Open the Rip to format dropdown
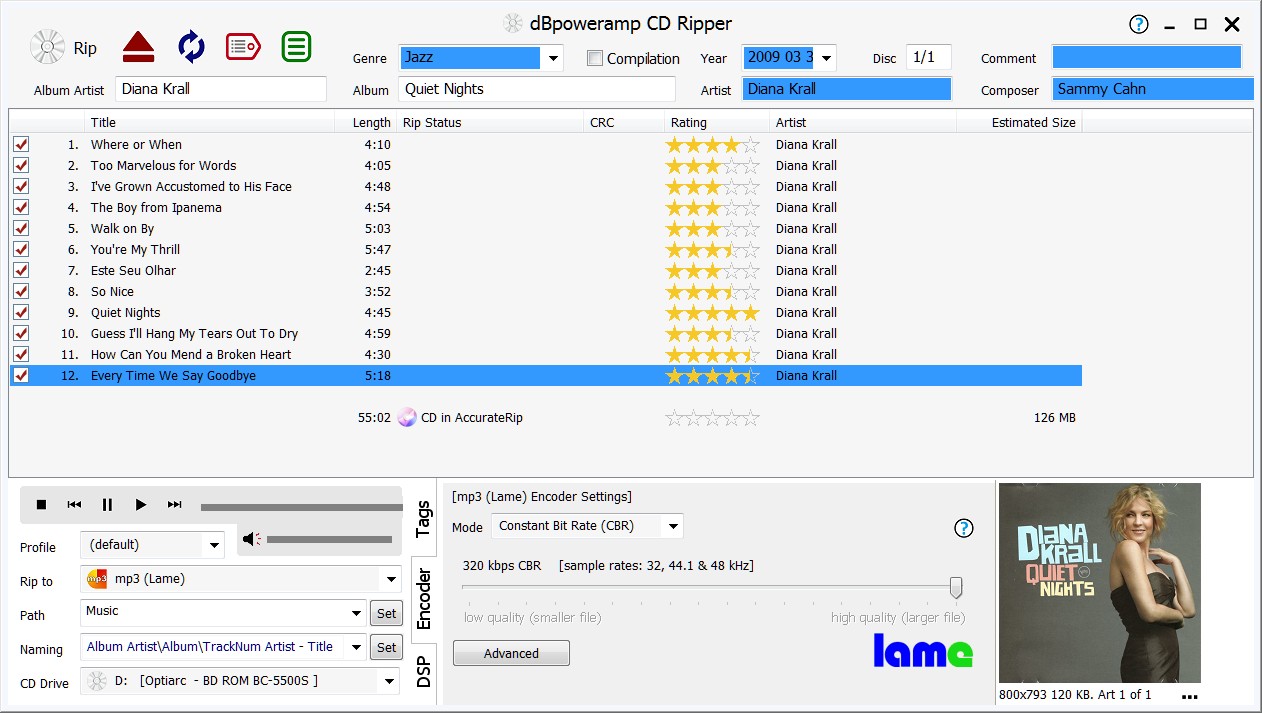The image size is (1262, 713). [x=390, y=578]
